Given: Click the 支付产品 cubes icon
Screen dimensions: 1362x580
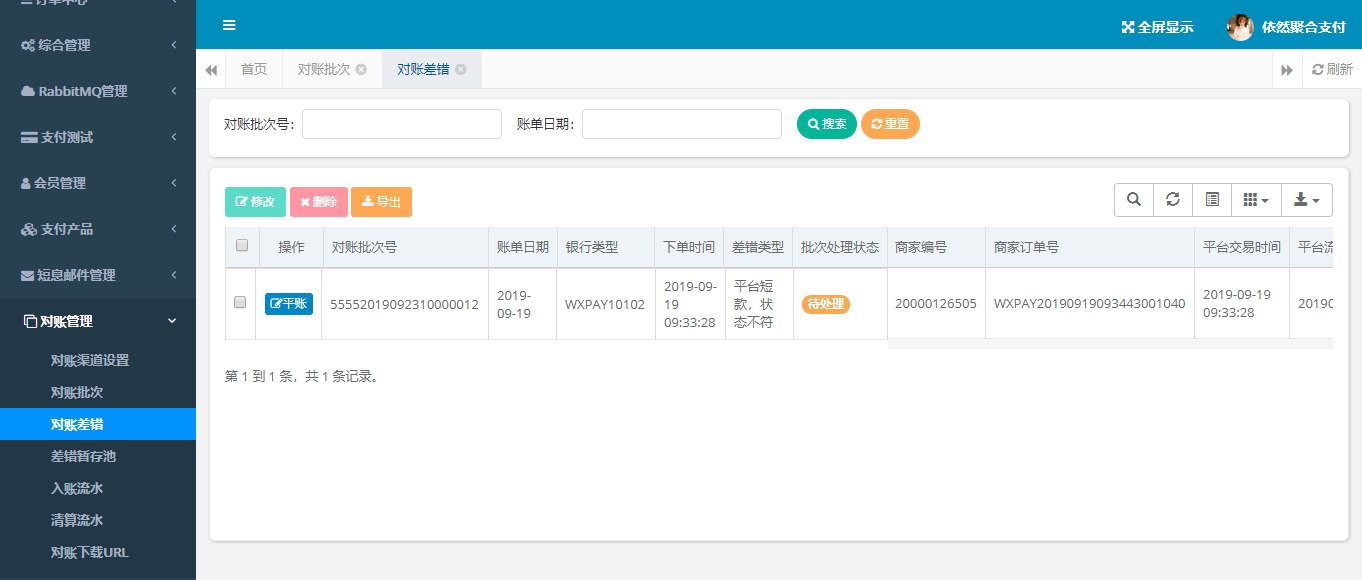Looking at the screenshot, I should click(x=29, y=229).
